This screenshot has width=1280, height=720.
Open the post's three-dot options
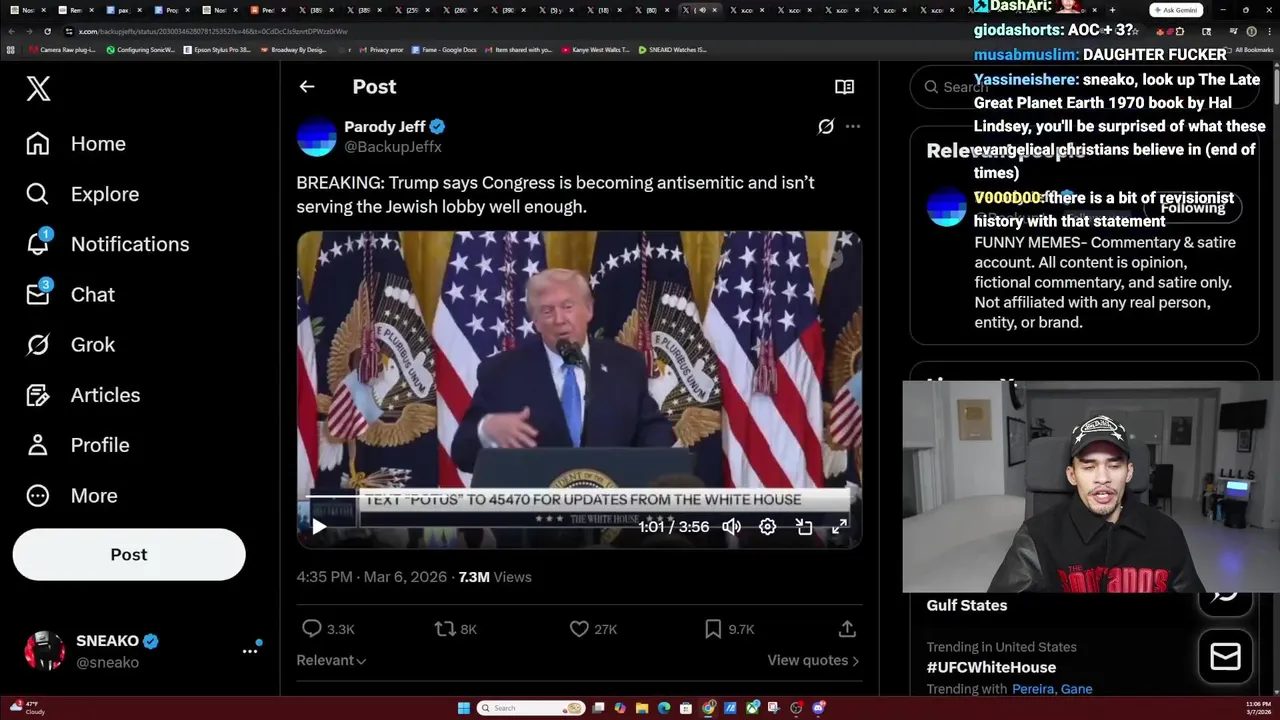click(853, 126)
